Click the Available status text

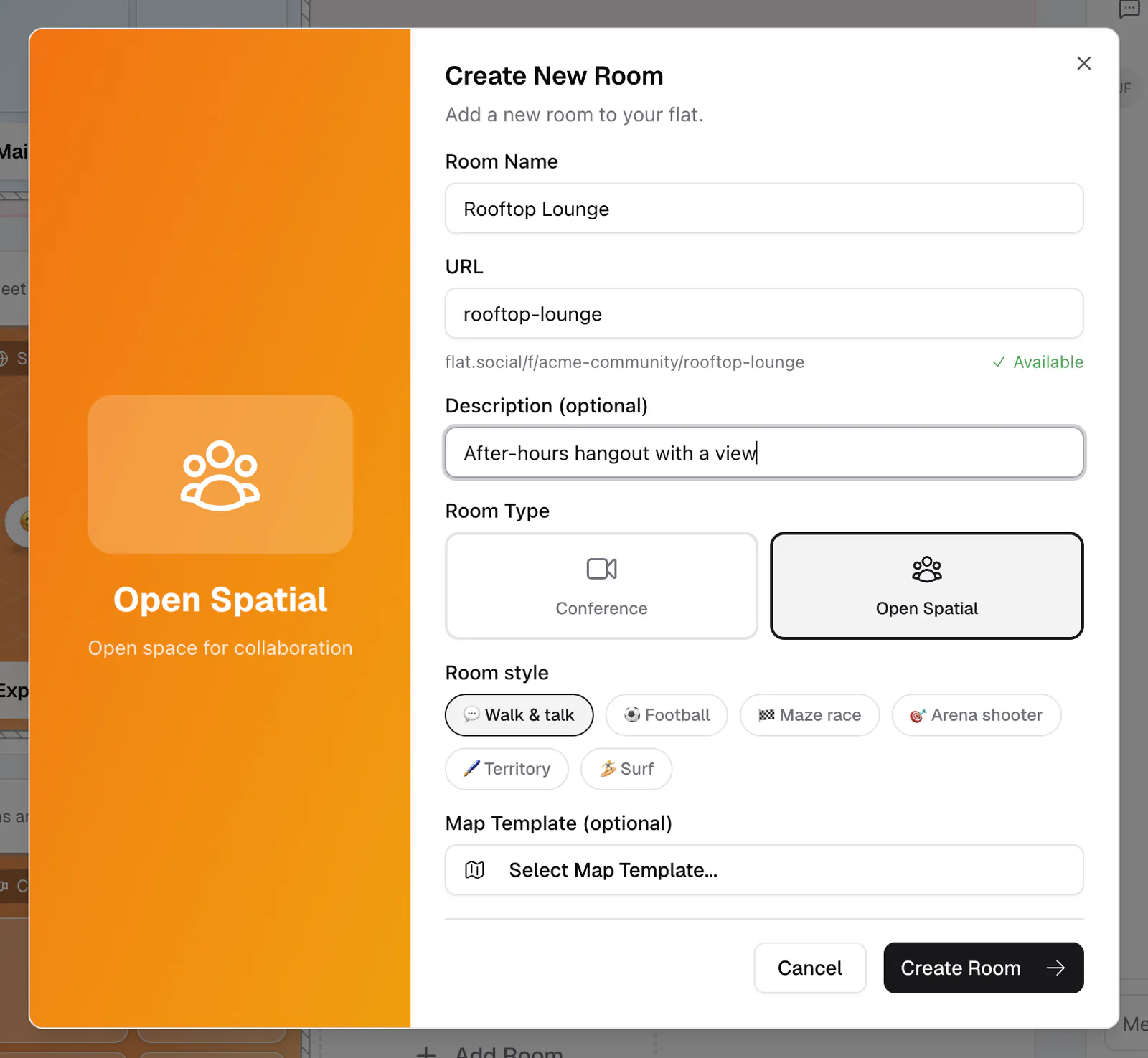coord(1048,362)
